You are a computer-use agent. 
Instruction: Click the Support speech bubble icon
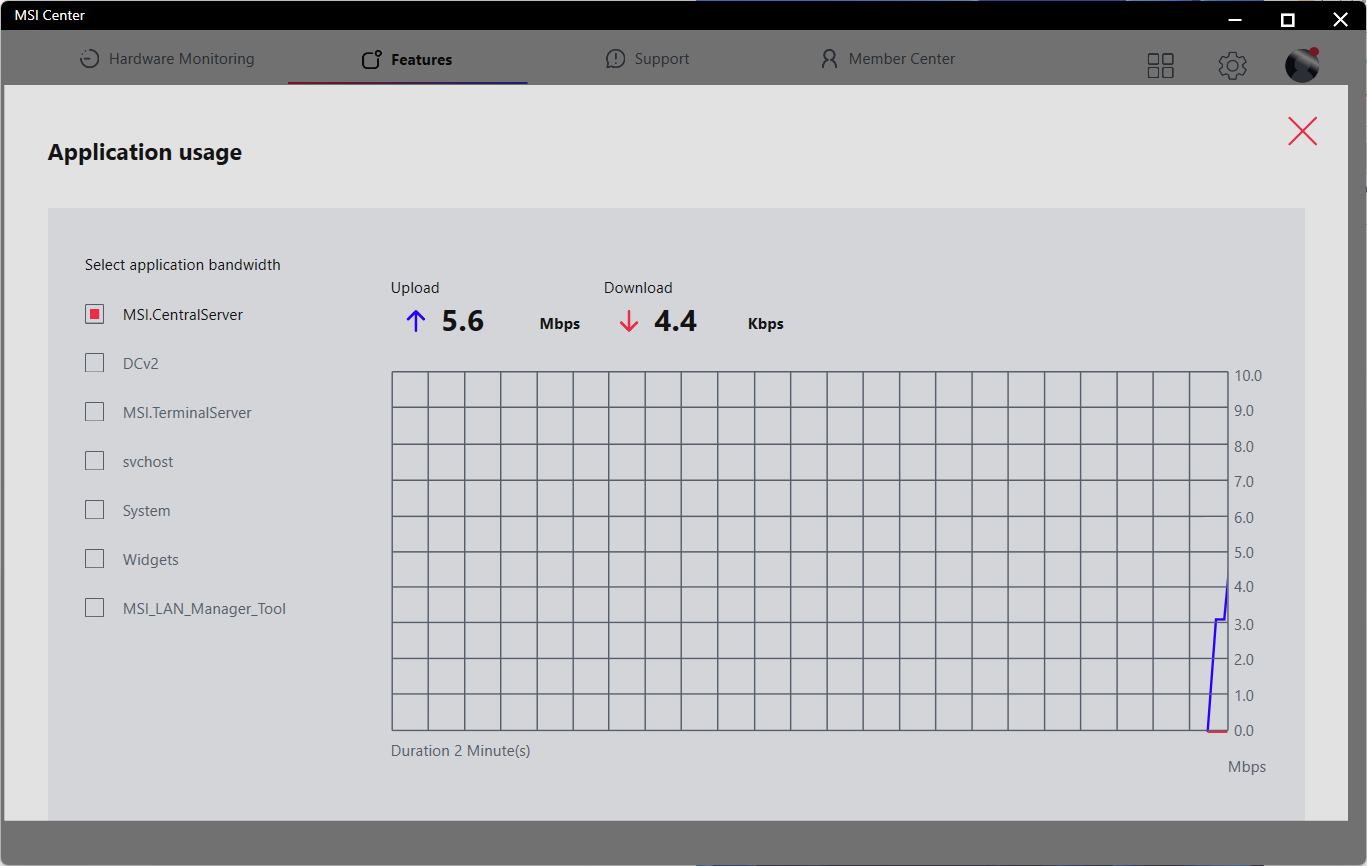[x=615, y=59]
